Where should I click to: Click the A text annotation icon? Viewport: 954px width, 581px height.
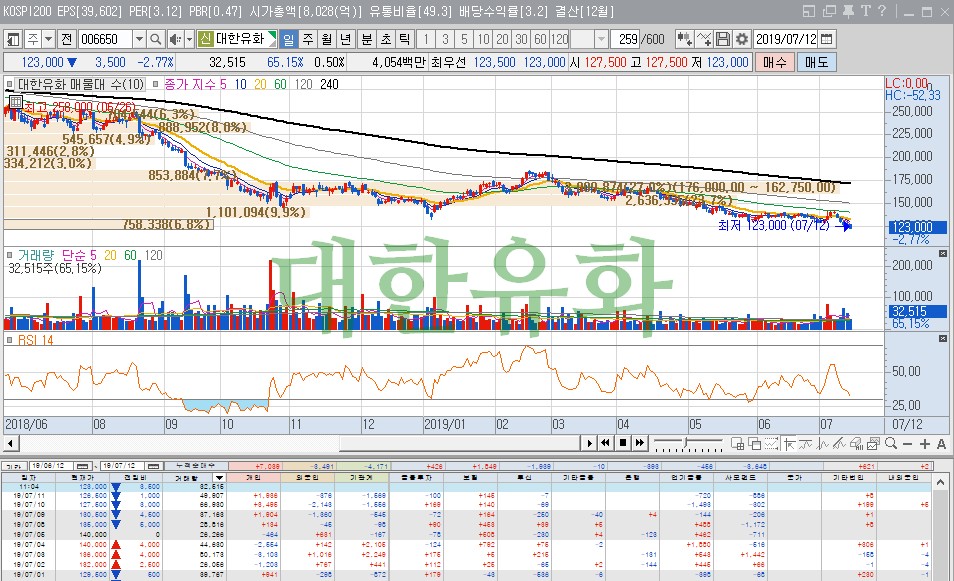click(941, 444)
